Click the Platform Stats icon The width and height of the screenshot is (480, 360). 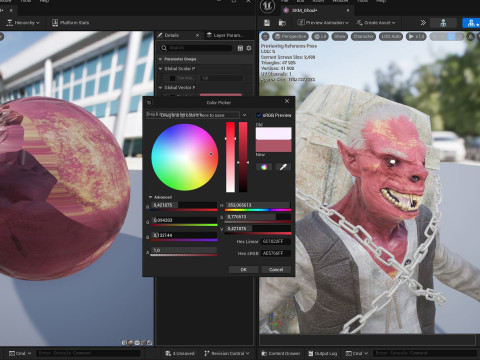click(55, 23)
